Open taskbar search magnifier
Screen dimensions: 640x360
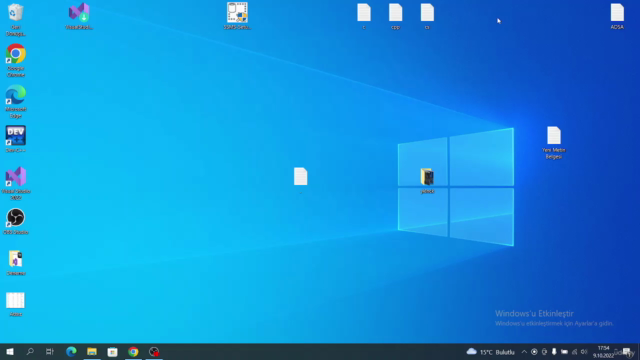(x=30, y=352)
